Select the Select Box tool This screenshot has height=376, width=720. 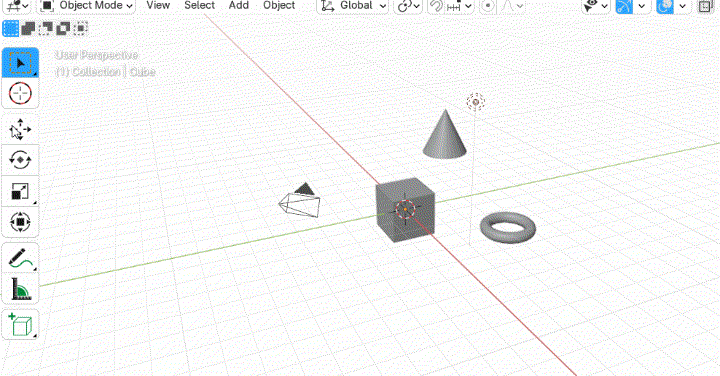20,63
